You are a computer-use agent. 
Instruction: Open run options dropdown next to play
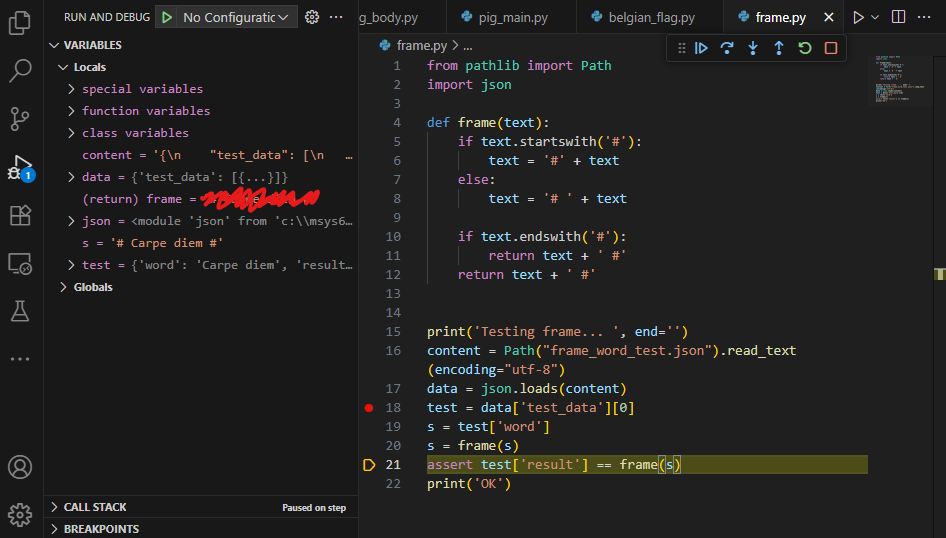pyautogui.click(x=875, y=17)
